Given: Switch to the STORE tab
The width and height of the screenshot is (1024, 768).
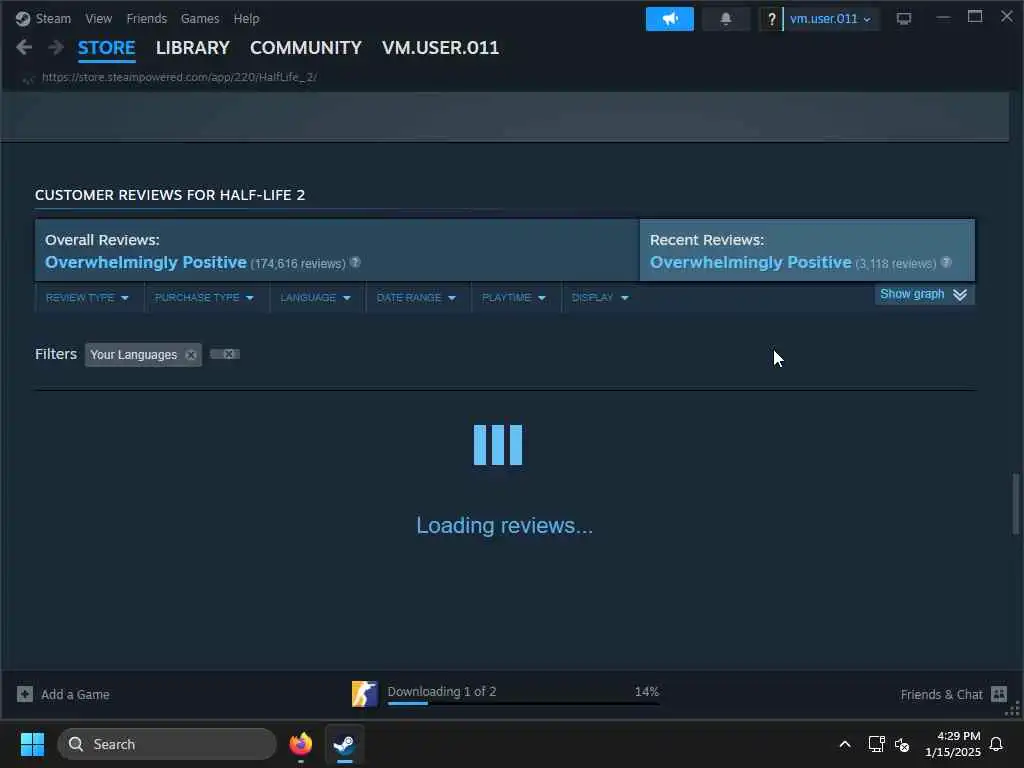Looking at the screenshot, I should pos(106,48).
